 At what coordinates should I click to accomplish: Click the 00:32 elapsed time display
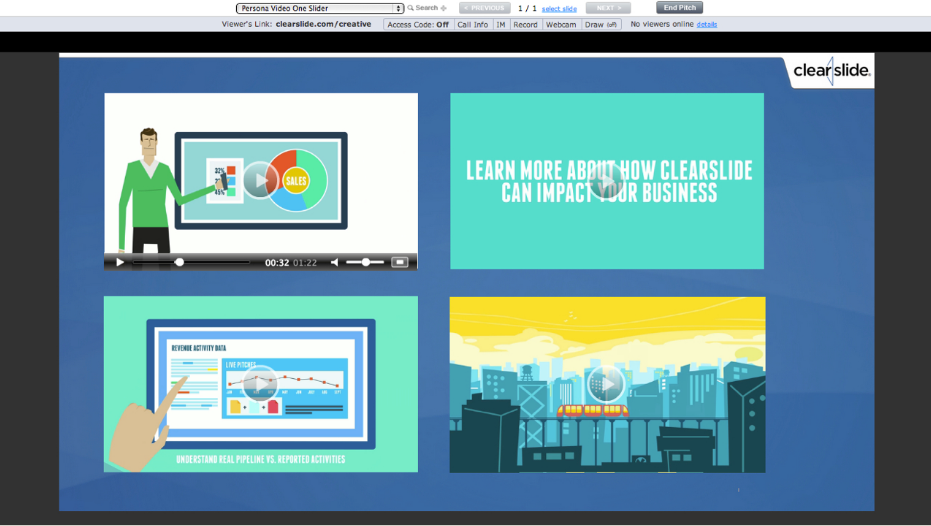pyautogui.click(x=277, y=262)
